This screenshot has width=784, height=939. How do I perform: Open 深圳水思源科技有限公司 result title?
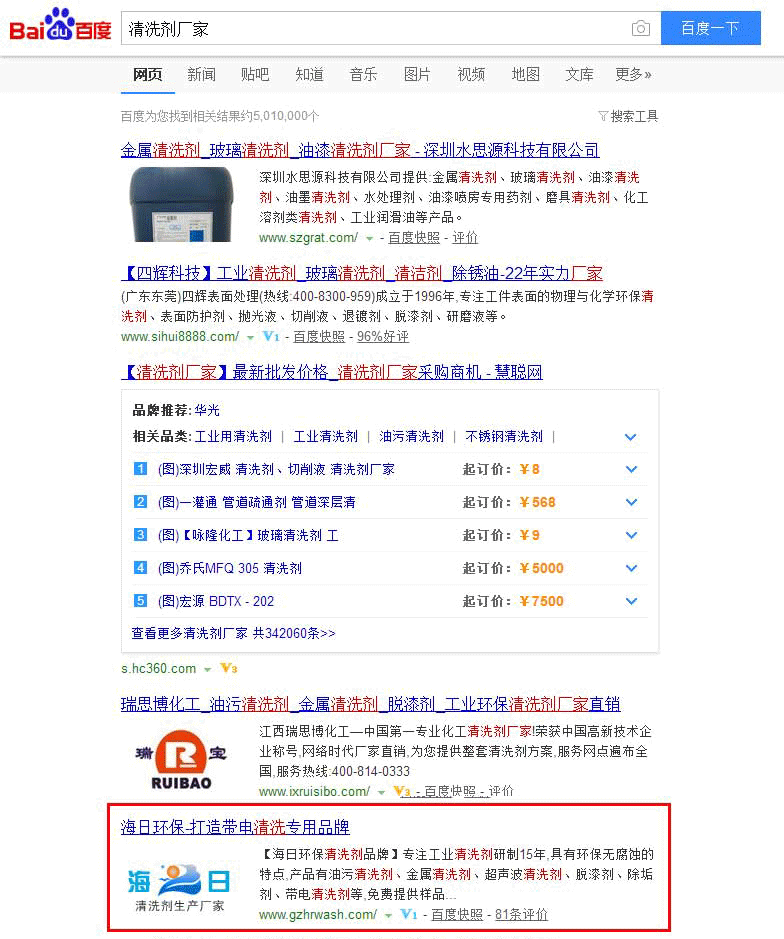click(360, 150)
